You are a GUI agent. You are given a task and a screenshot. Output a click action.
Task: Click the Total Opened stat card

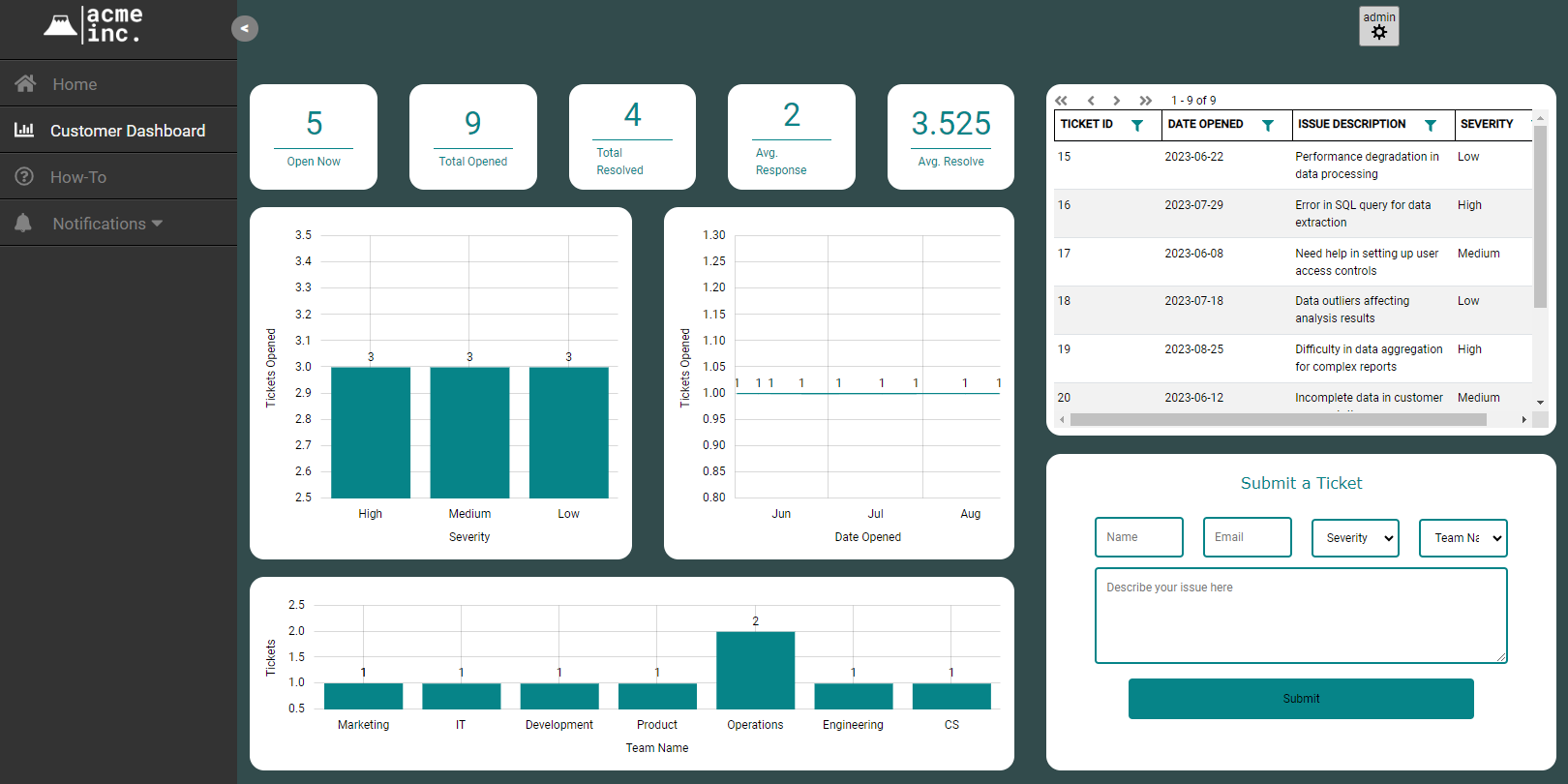pyautogui.click(x=473, y=136)
